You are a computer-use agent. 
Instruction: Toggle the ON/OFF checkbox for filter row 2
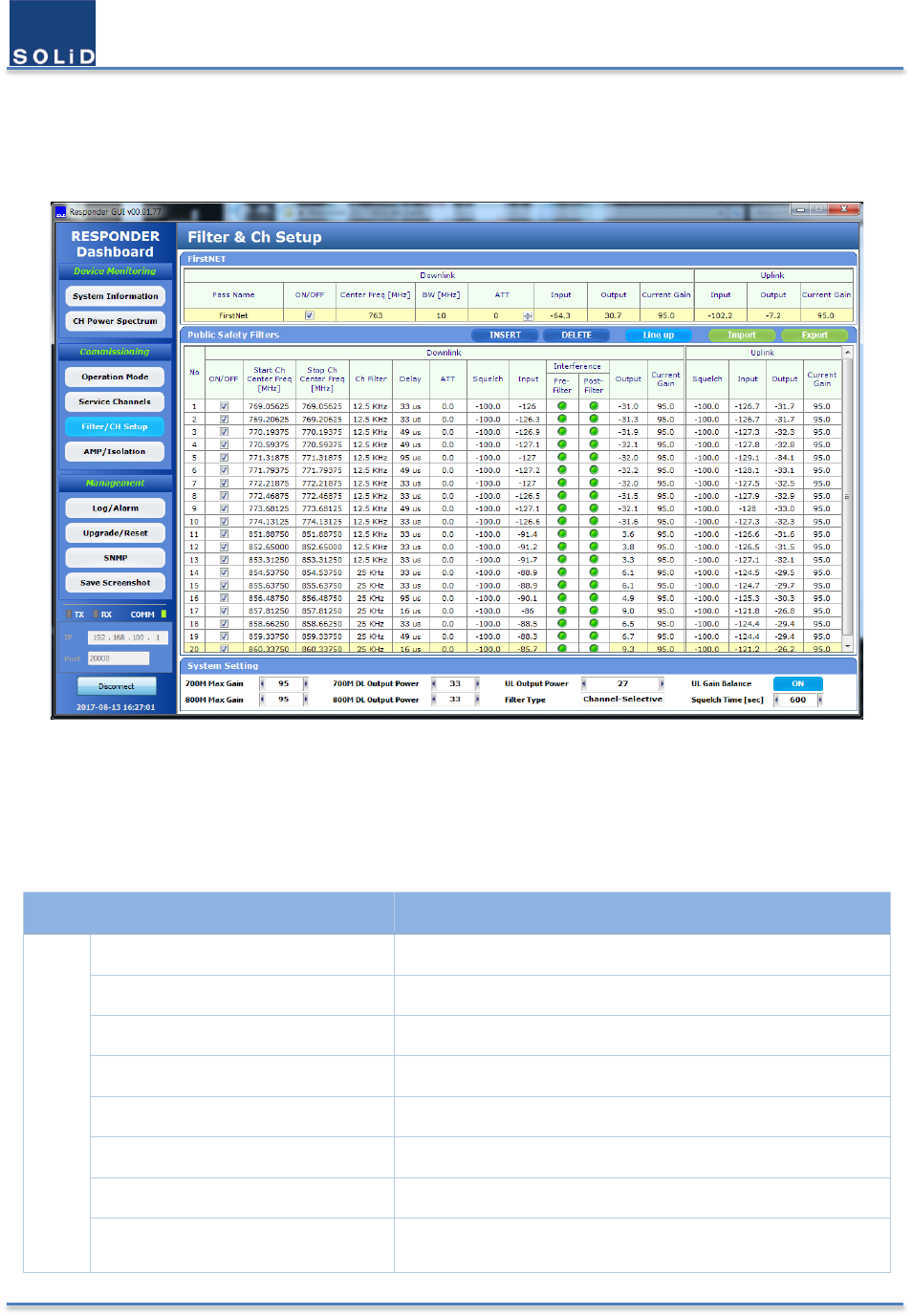pos(224,420)
